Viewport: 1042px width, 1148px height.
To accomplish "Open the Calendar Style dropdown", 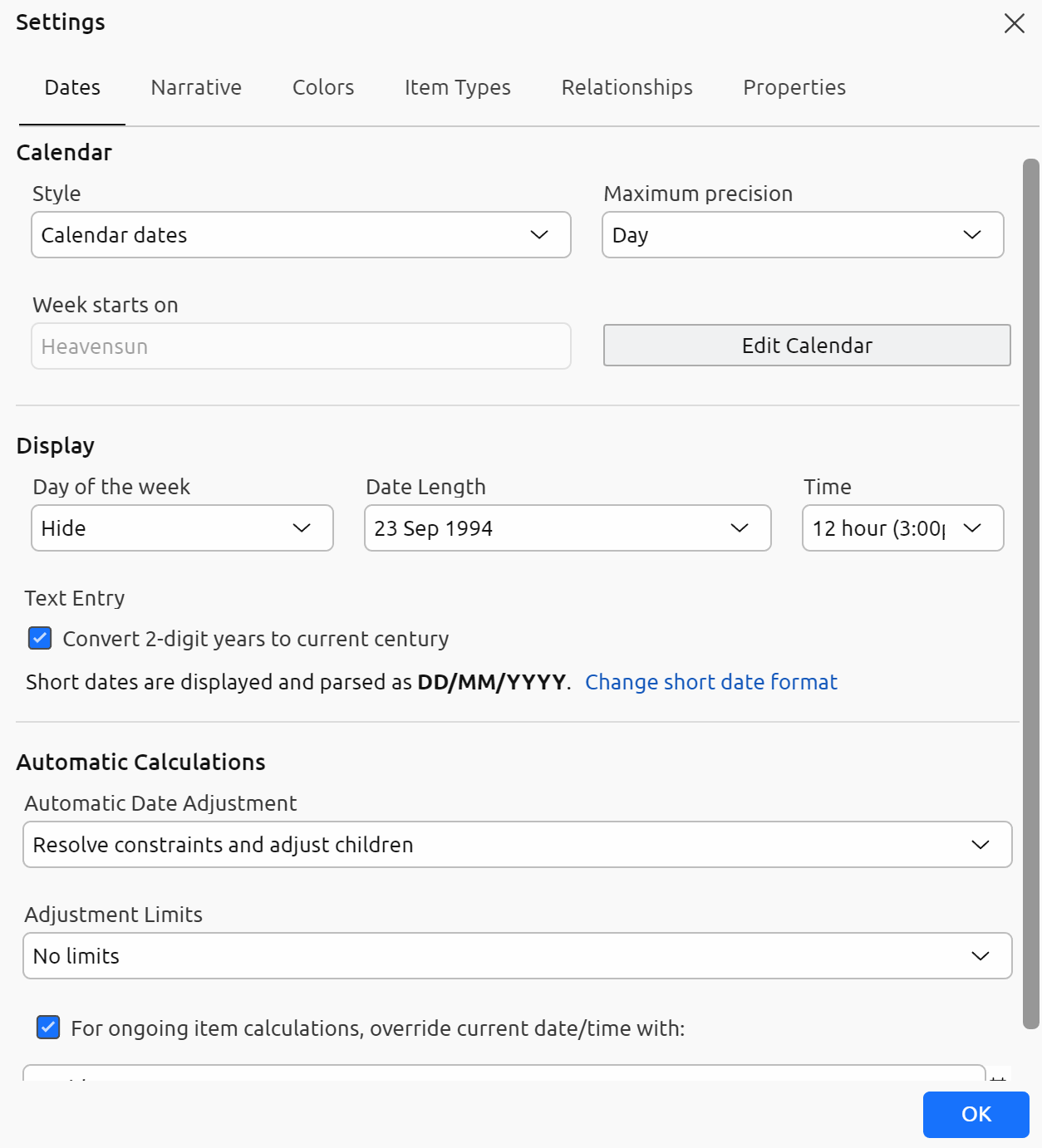I will pos(301,235).
